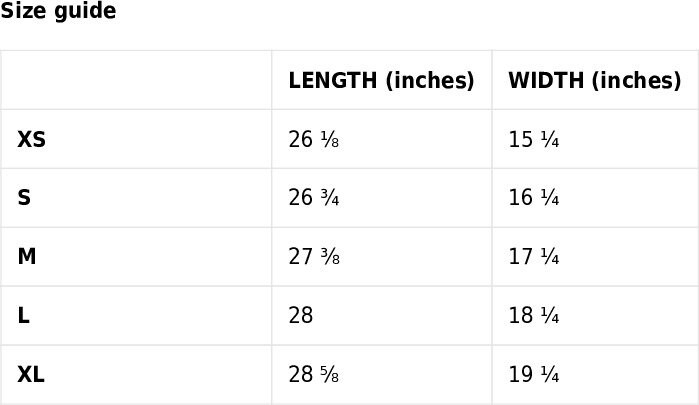Select the 27 ⅜ length value

(314, 256)
